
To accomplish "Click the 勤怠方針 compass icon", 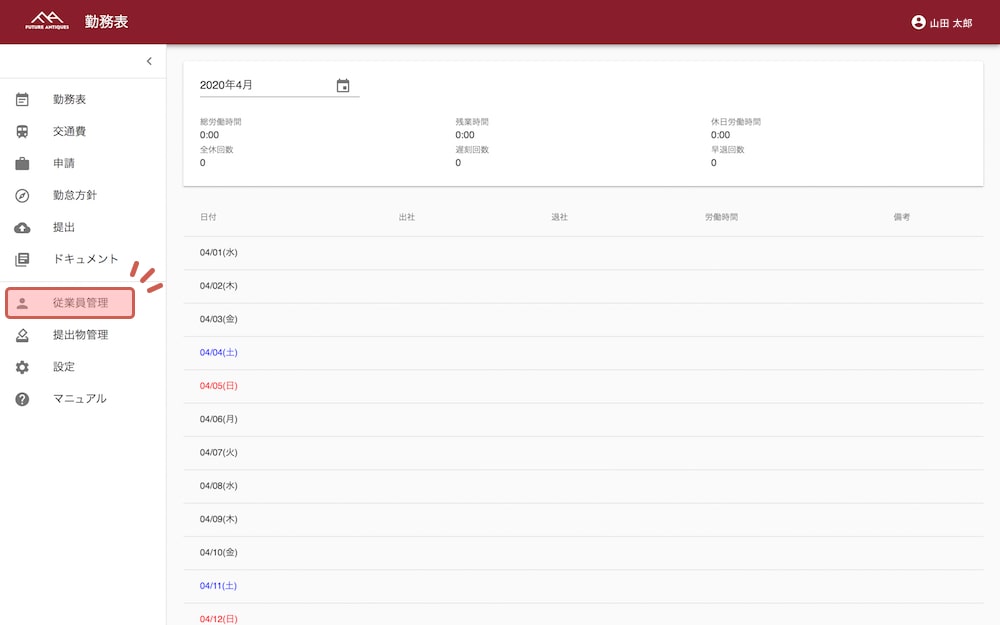I will coord(22,196).
